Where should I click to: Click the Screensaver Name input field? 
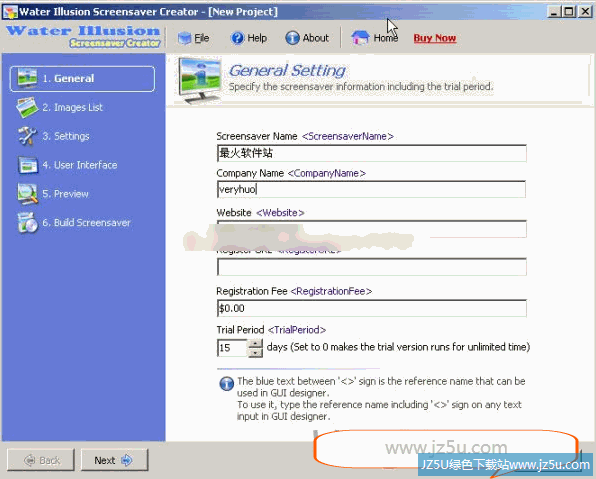coord(372,153)
